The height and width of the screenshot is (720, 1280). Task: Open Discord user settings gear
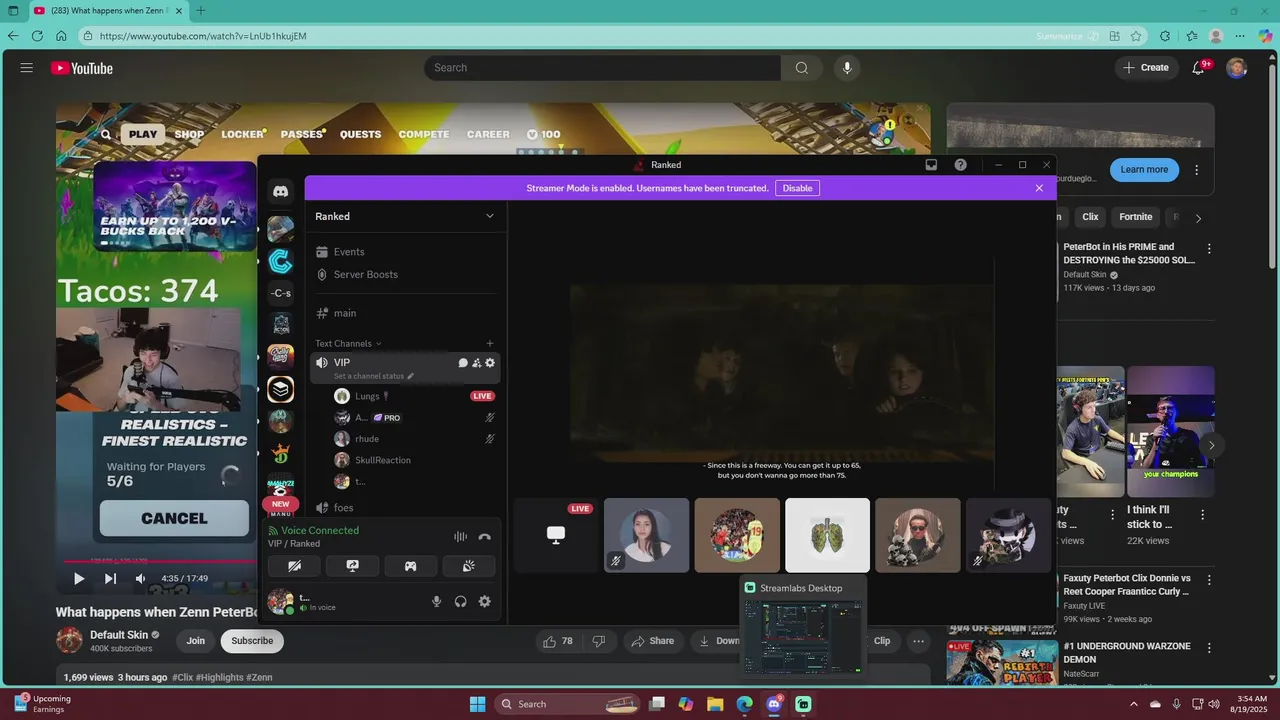click(485, 601)
